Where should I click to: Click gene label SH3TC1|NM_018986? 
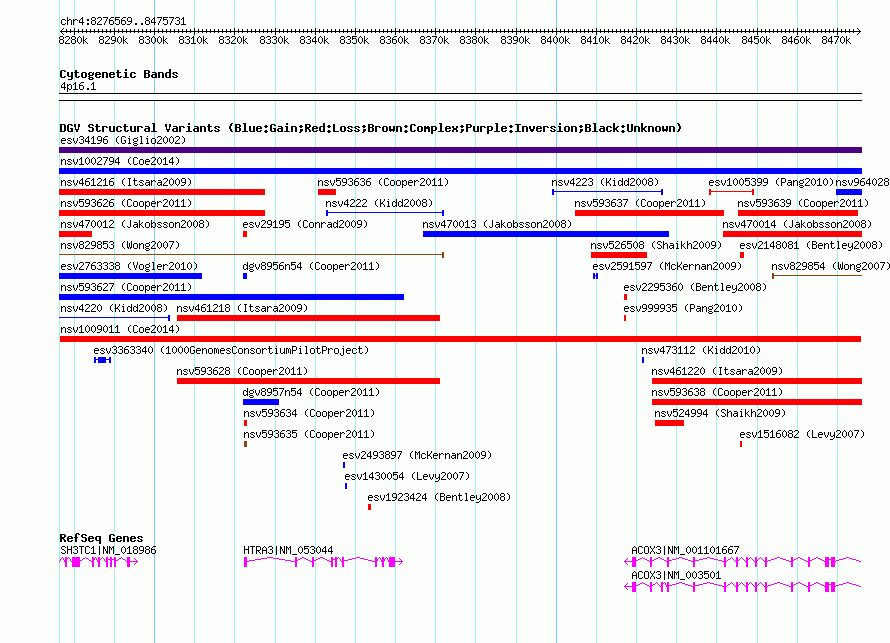click(108, 550)
